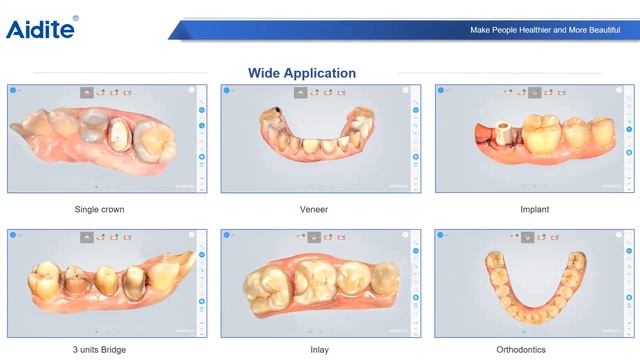Viewport: 640px width, 360px height.
Task: Click the topmost blue sidebar tool in Single crown panel
Action: 202,110
